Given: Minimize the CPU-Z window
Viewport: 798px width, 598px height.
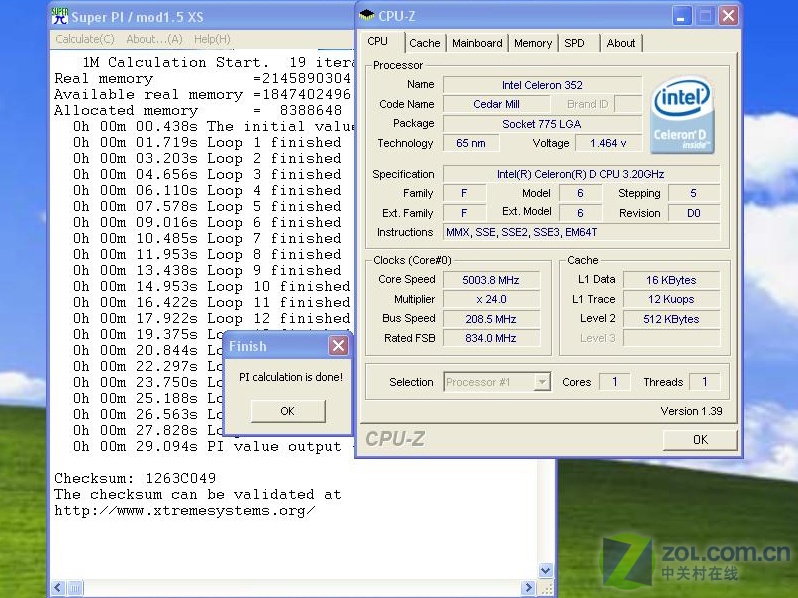Looking at the screenshot, I should pyautogui.click(x=681, y=16).
